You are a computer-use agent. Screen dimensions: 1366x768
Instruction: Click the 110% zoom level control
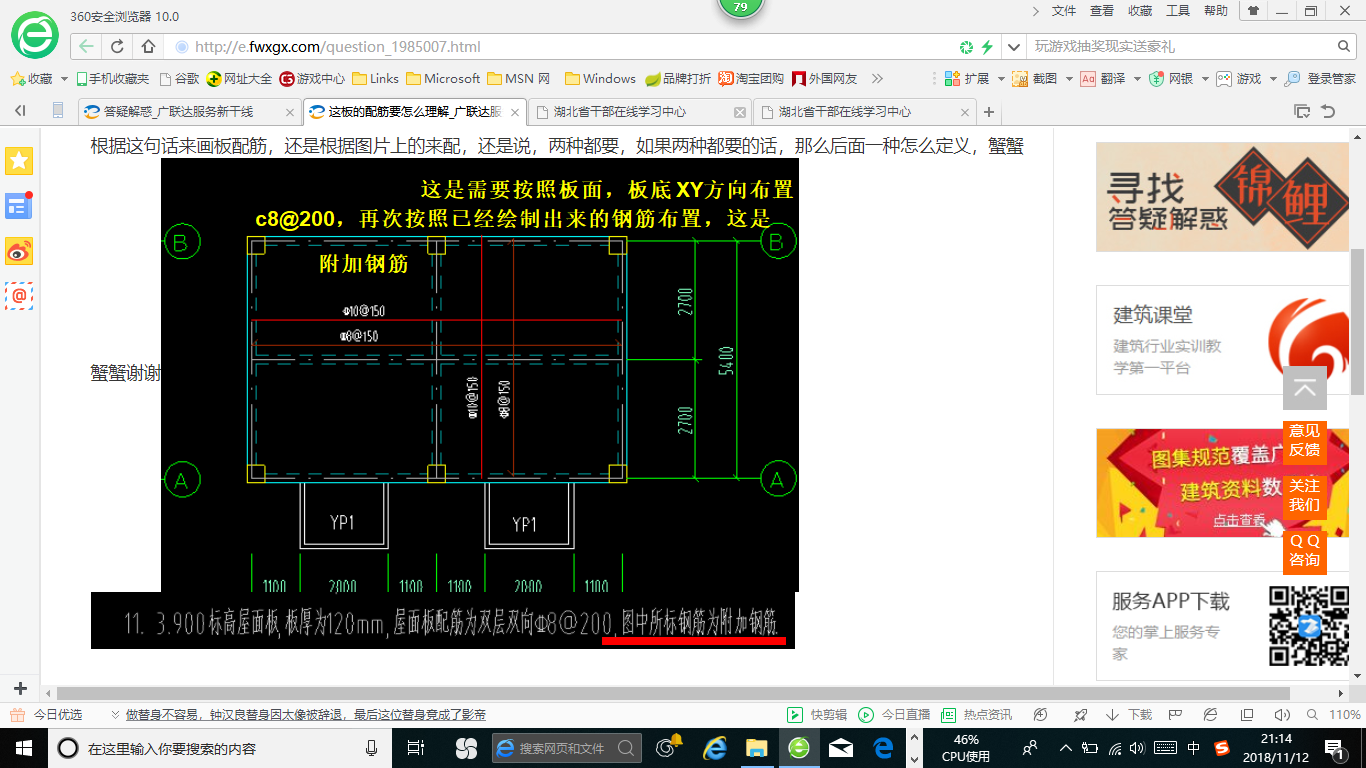point(1336,715)
